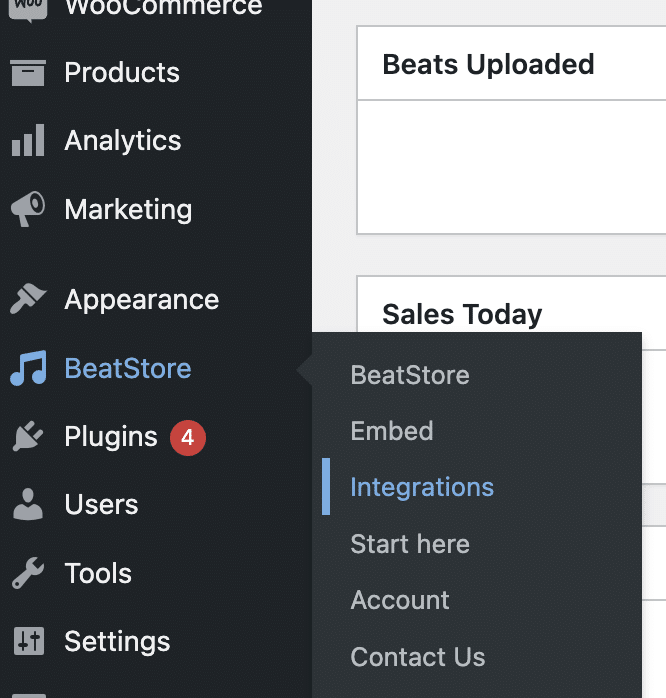Open the Beats Uploaded panel header
The image size is (666, 698).
tap(488, 64)
